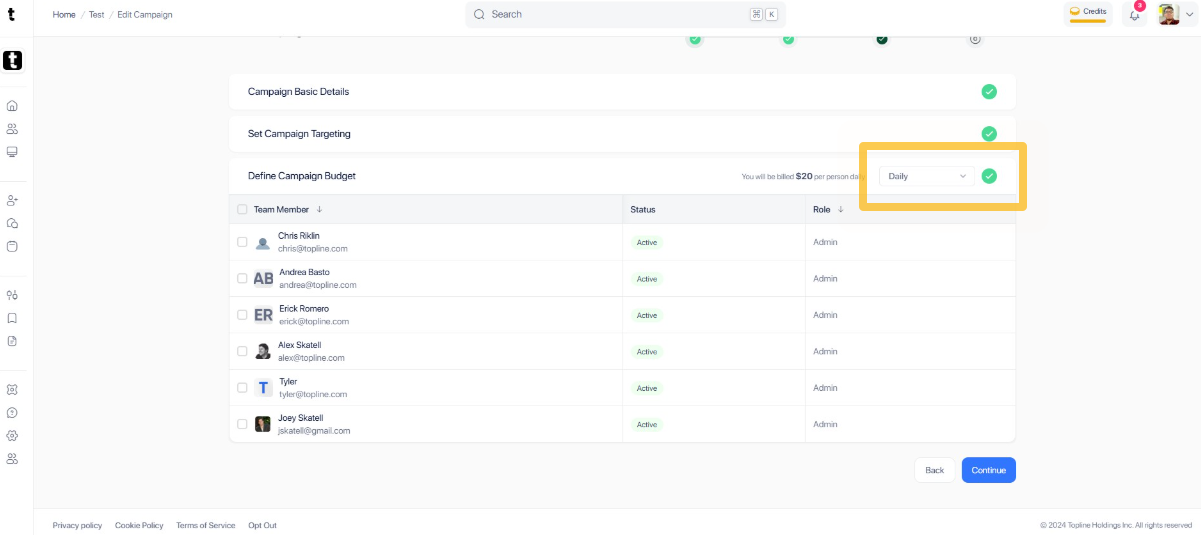
Task: Click green check beside Set Campaign Targeting
Action: [989, 134]
